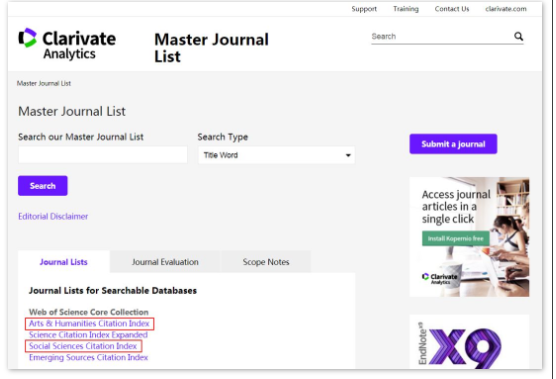The width and height of the screenshot is (556, 379).
Task: Click the Kopernio access journal ad image
Action: (469, 237)
